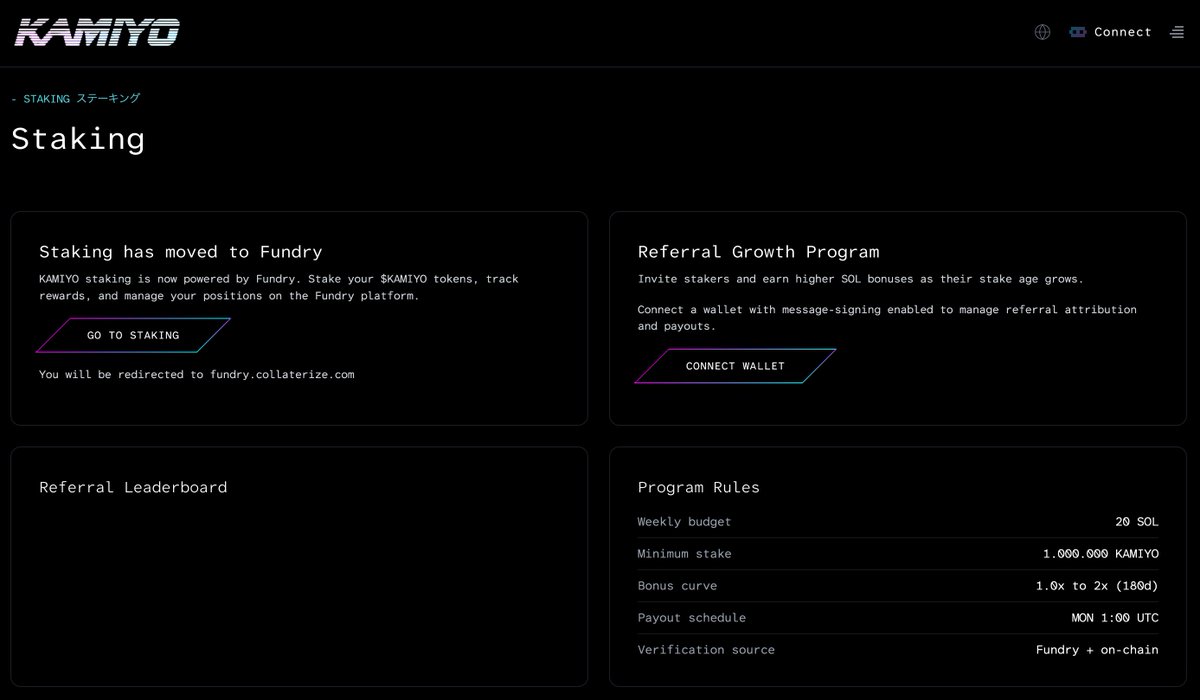Click "Staking has moved to Fundry" heading
1200x700 pixels.
pos(181,252)
